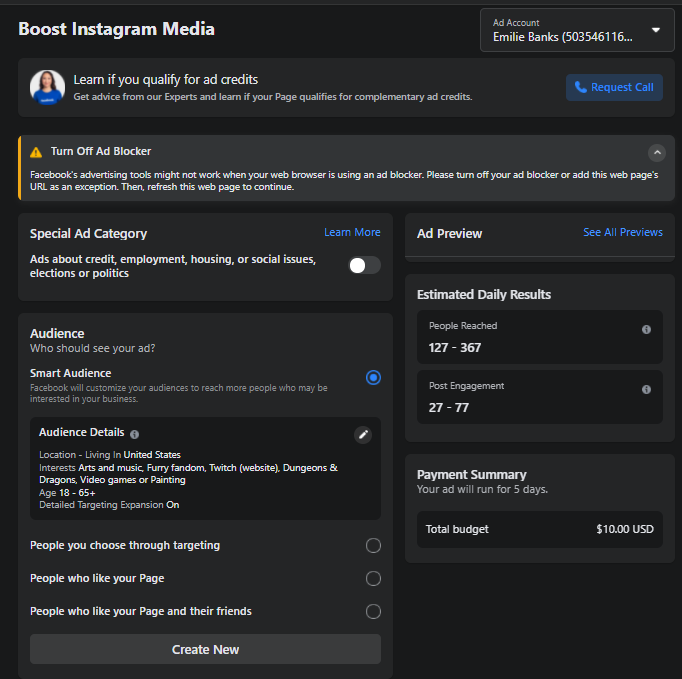Open the Special Ad Category Learn More link

coord(352,232)
